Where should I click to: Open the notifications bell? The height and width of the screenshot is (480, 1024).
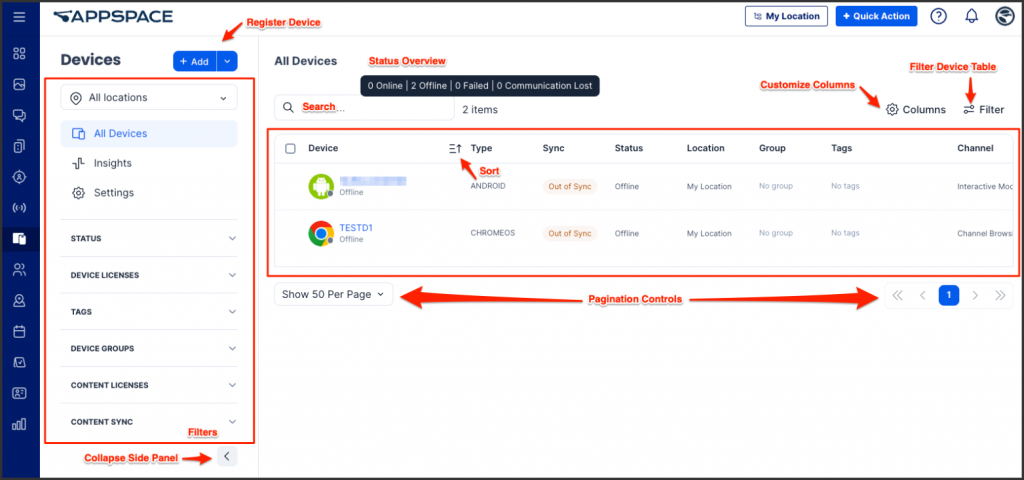(x=972, y=16)
